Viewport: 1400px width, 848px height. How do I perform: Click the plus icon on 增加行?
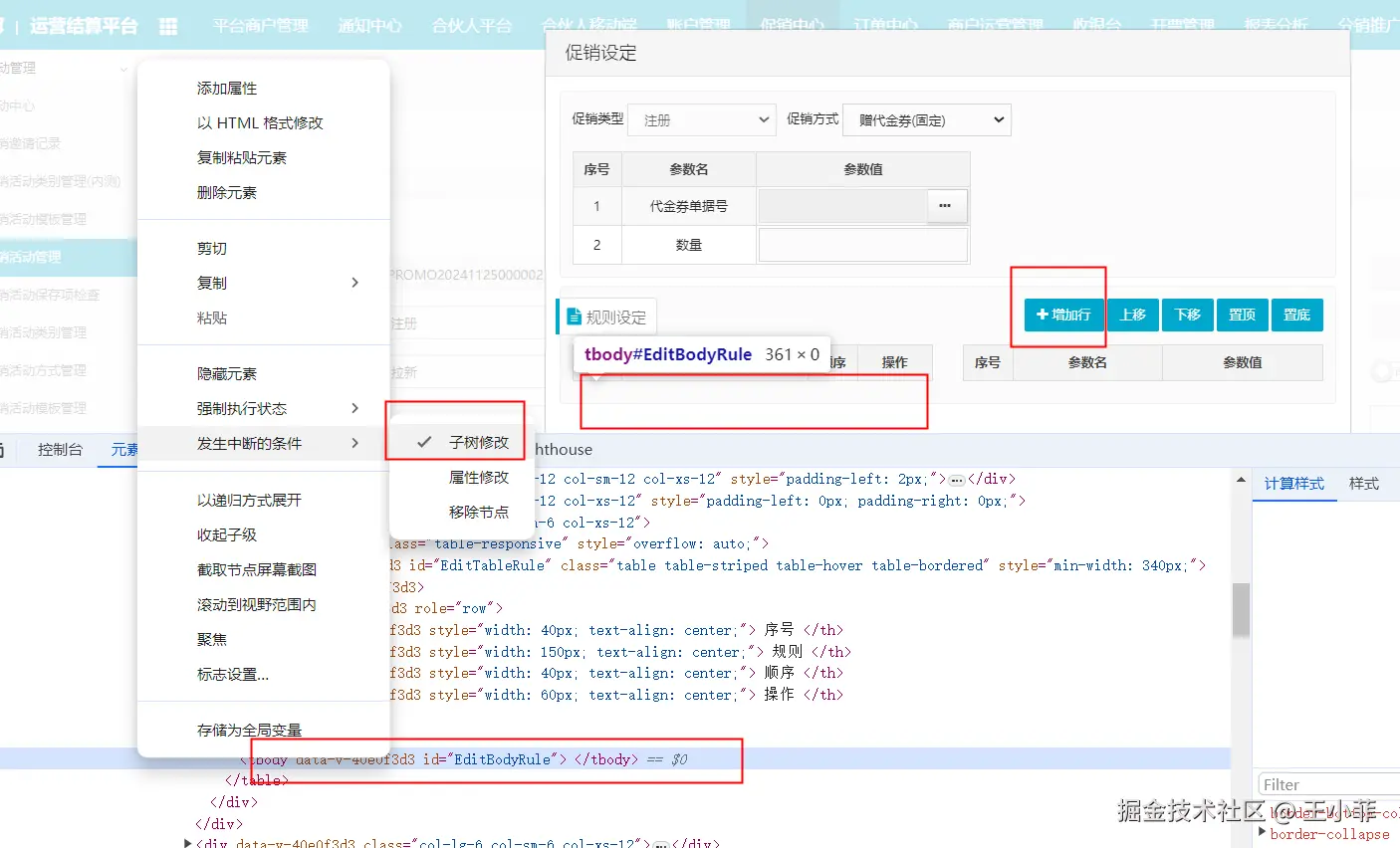[x=1043, y=315]
